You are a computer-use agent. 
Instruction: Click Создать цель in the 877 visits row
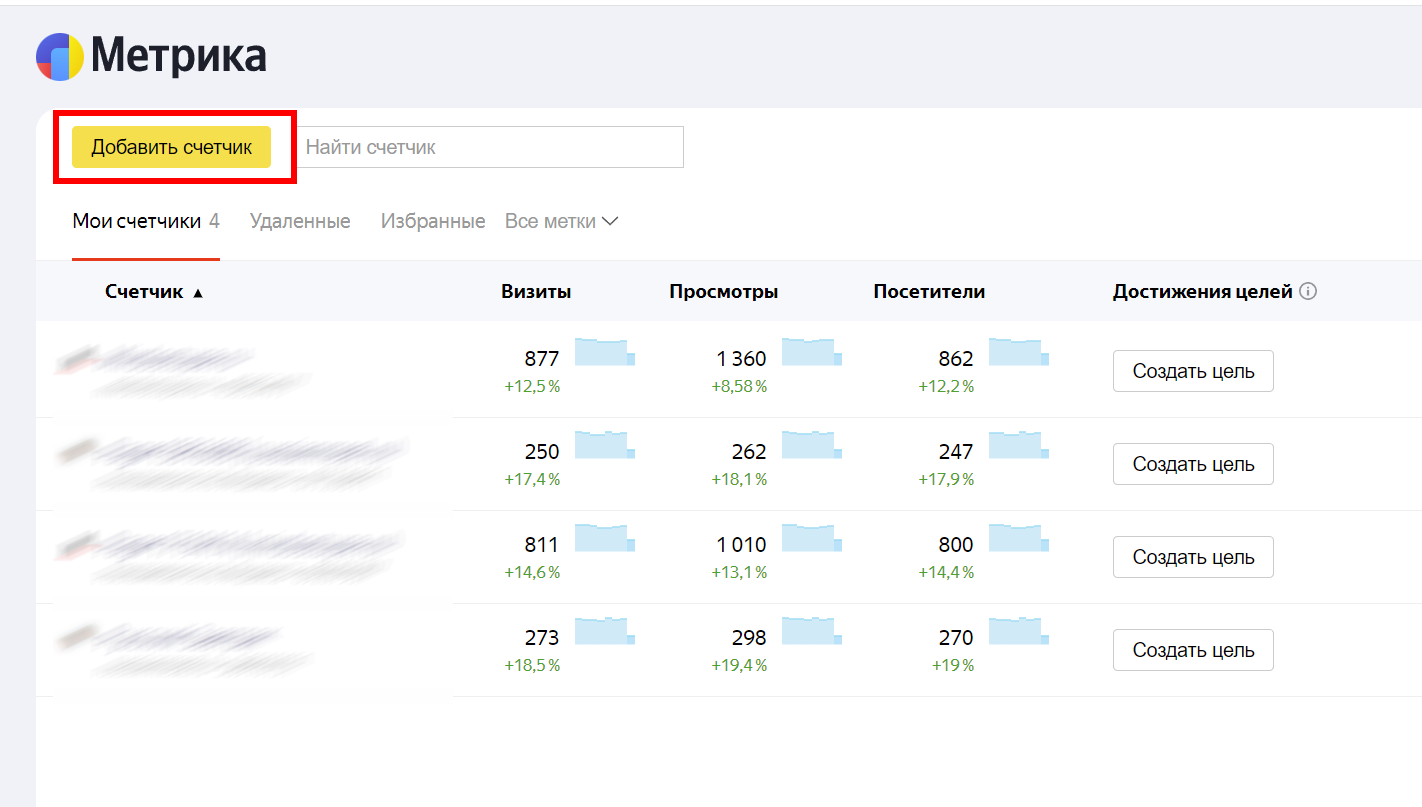point(1192,371)
